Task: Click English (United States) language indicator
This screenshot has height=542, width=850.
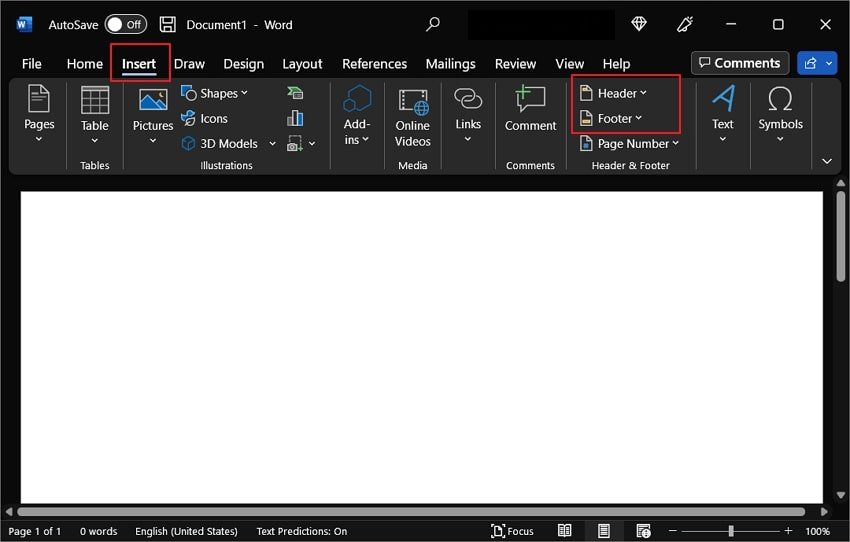Action: click(x=186, y=531)
